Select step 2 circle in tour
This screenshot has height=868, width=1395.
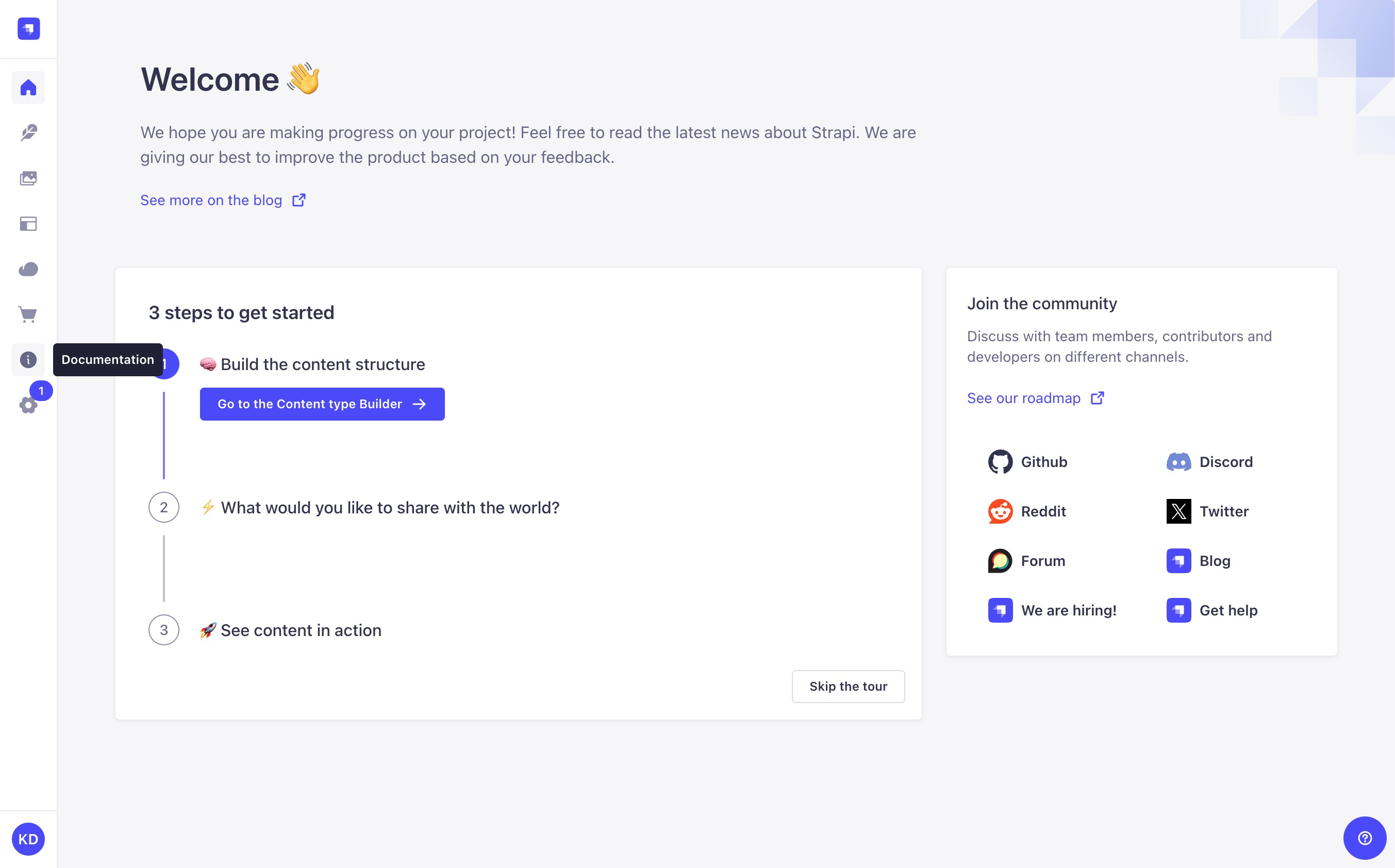(163, 508)
